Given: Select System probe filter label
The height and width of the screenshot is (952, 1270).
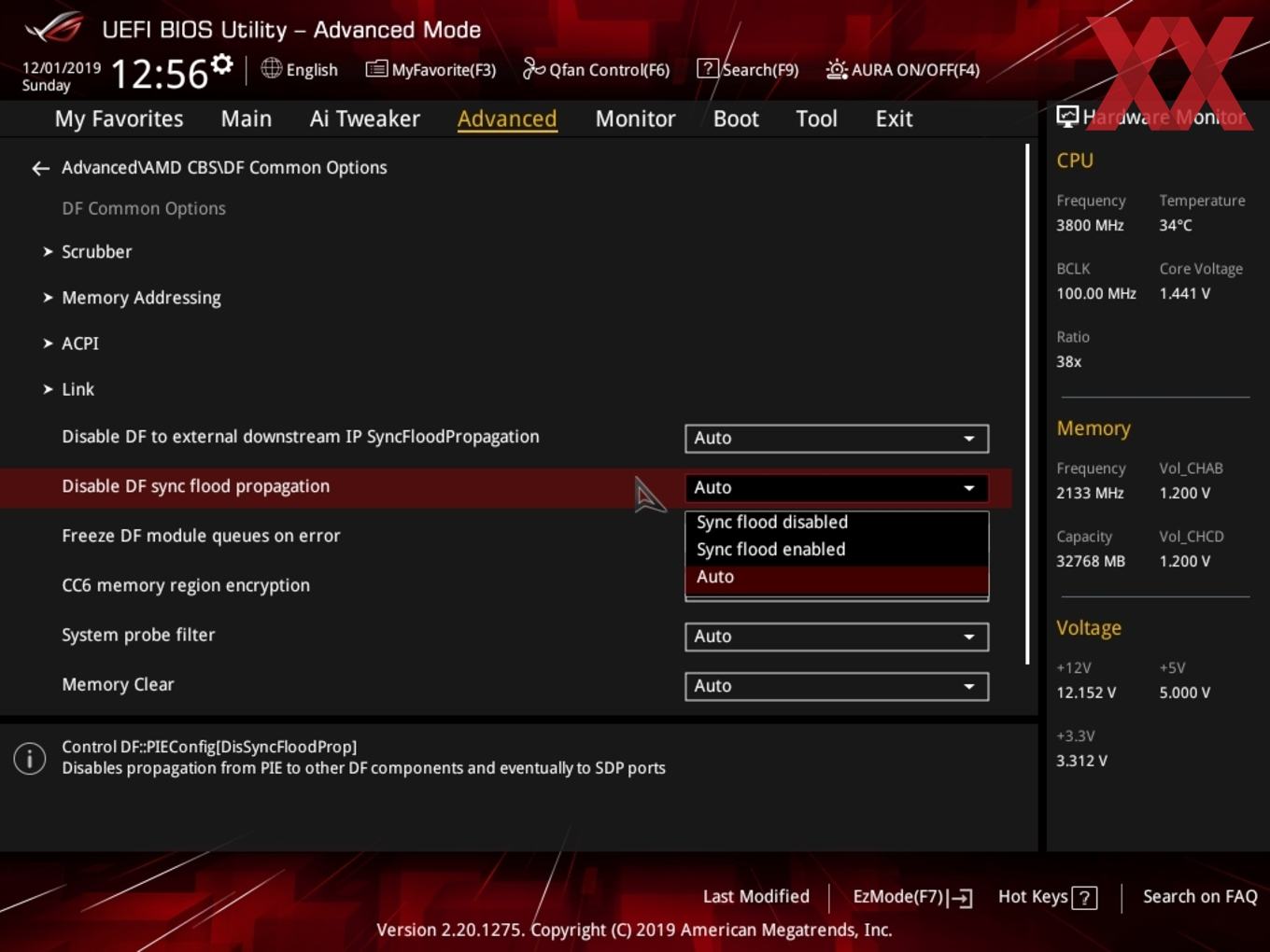Looking at the screenshot, I should (x=138, y=635).
